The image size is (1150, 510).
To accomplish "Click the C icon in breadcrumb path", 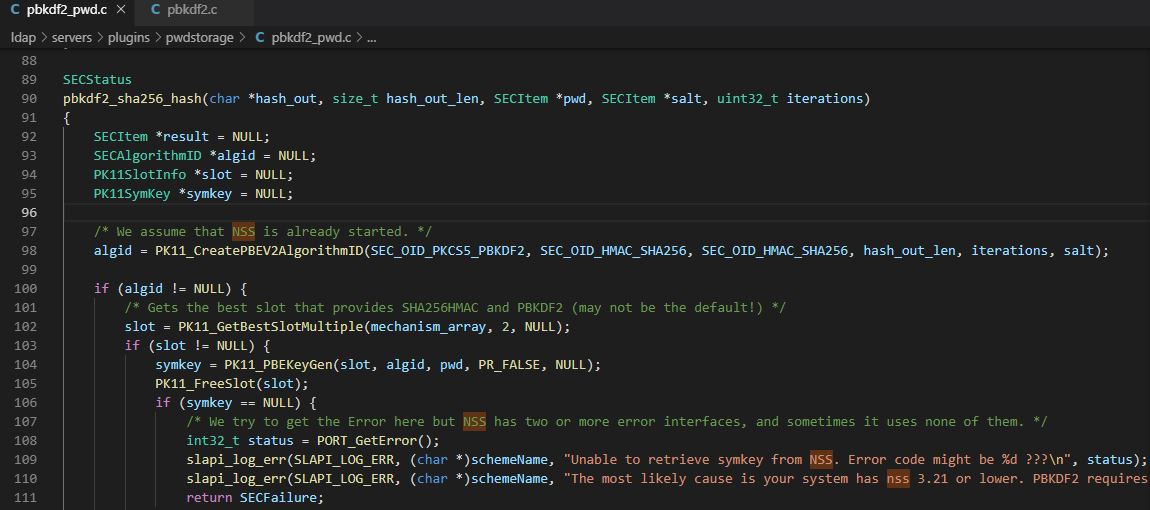I will pos(260,37).
